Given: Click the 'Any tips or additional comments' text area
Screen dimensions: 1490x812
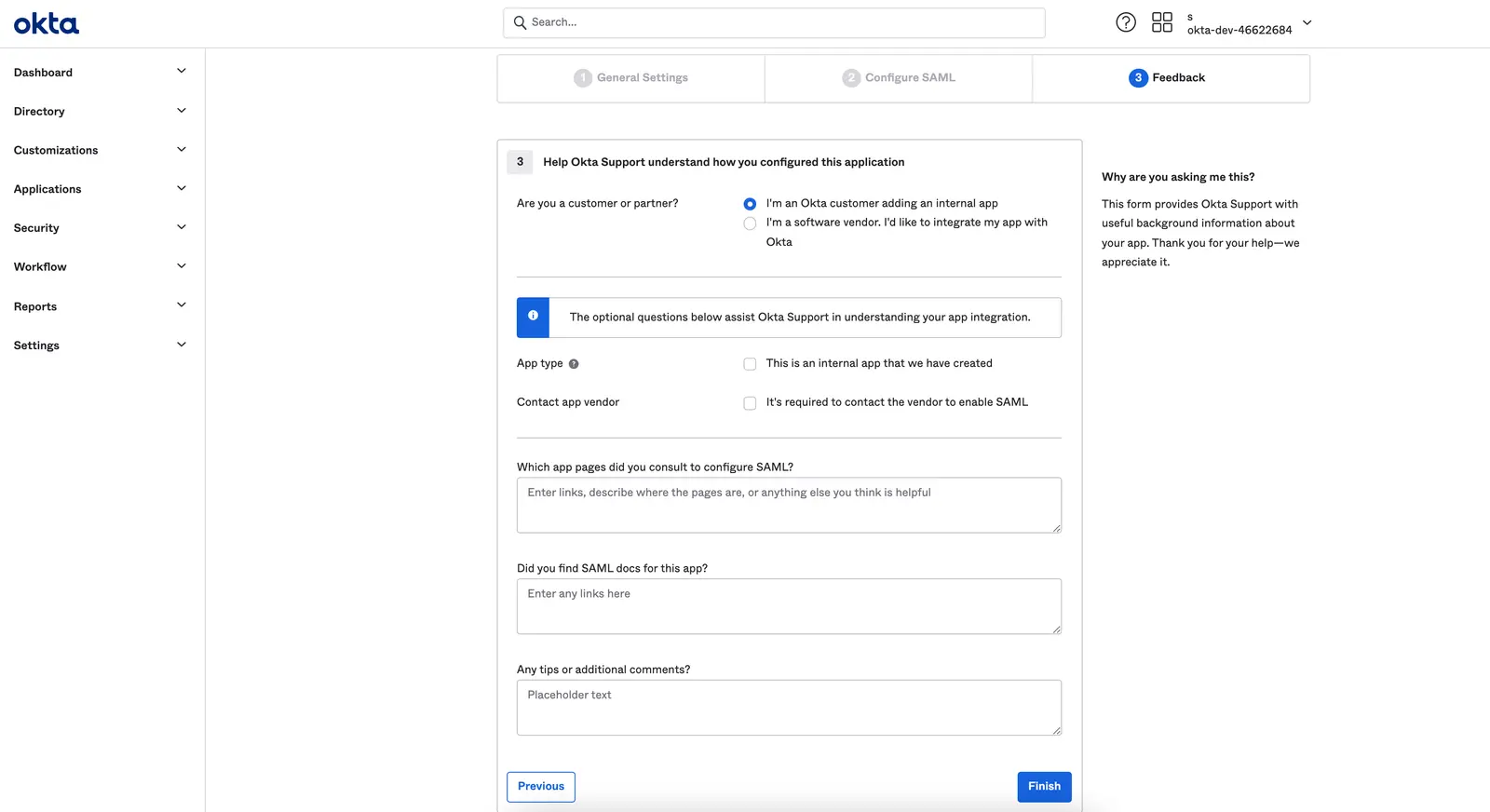Looking at the screenshot, I should (x=789, y=708).
